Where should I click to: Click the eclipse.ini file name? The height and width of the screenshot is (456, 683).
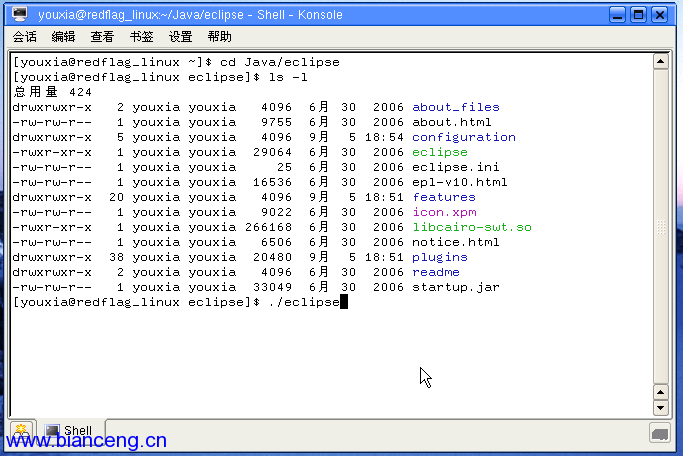(456, 167)
